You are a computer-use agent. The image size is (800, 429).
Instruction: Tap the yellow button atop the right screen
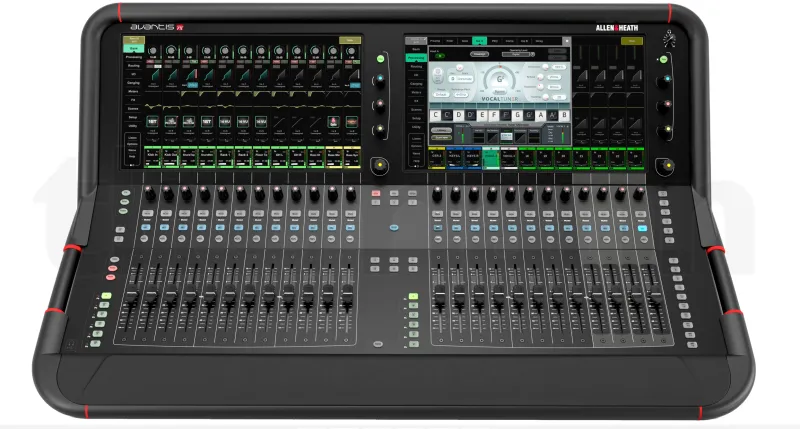(x=632, y=40)
